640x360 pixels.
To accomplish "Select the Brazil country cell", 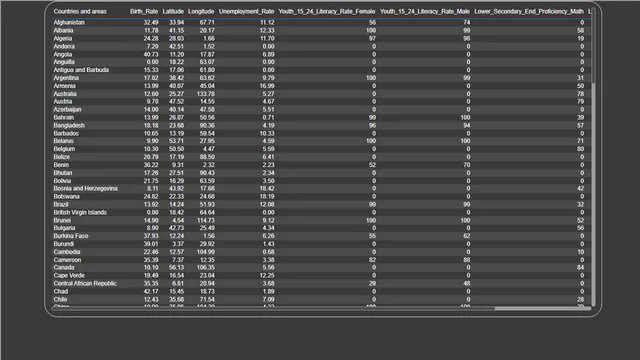I will click(61, 204).
